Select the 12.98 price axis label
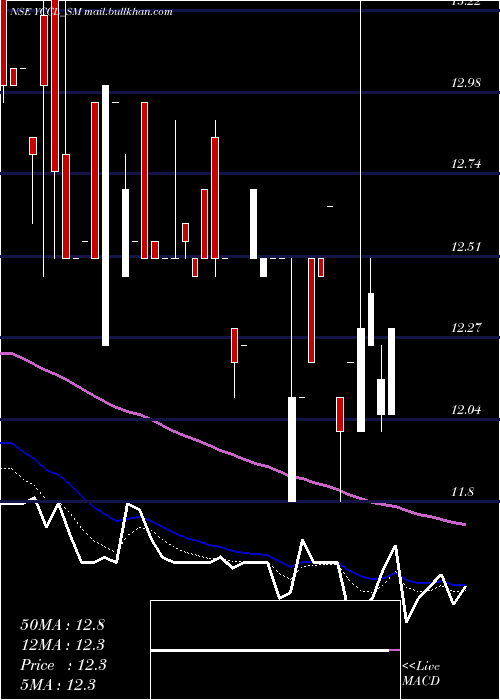Image resolution: width=500 pixels, height=700 pixels. 466,82
